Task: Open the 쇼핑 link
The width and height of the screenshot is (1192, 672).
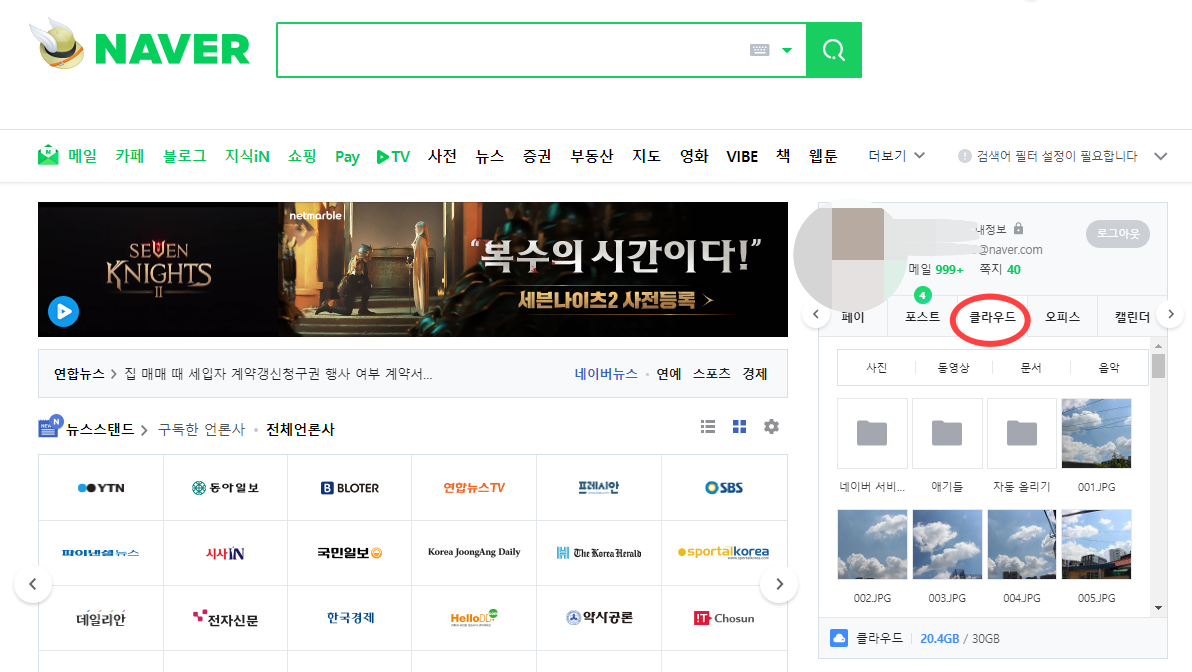Action: (x=302, y=156)
